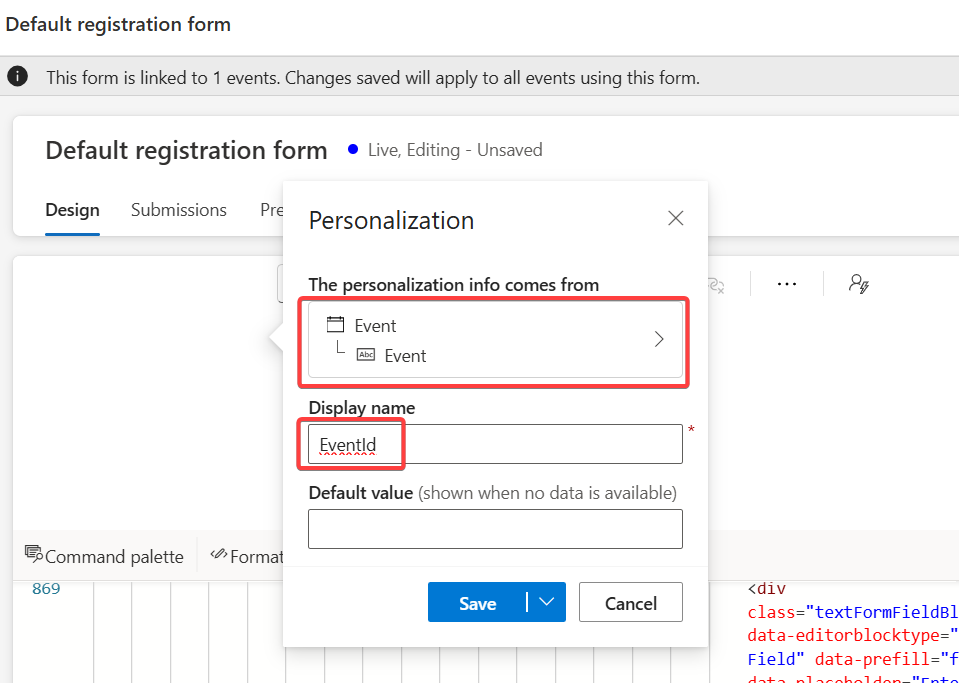Click the info icon in the notification bar

click(18, 77)
